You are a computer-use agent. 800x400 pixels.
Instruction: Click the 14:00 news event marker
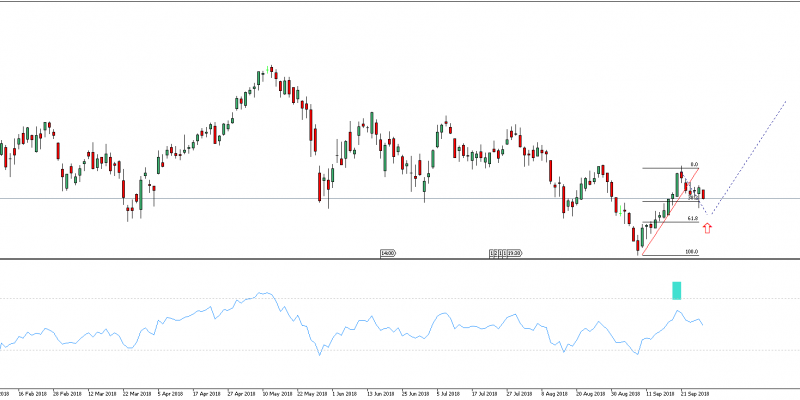click(387, 253)
